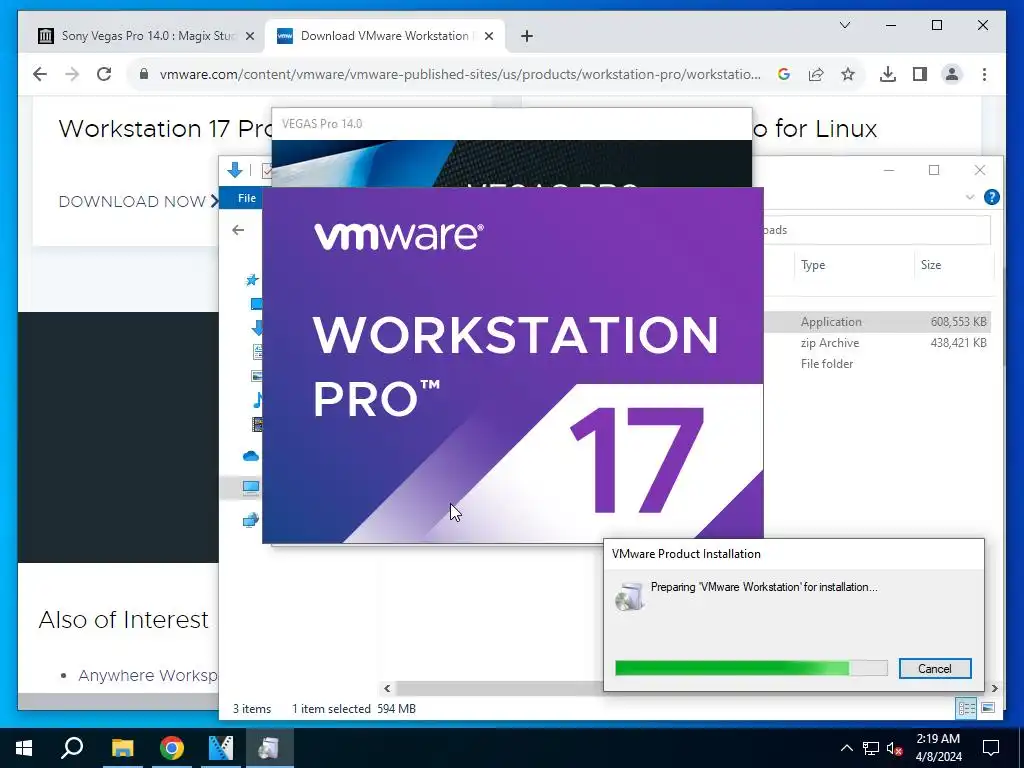Image resolution: width=1024 pixels, height=768 pixels.
Task: Click '1 item selected 594 MB' status
Action: (353, 709)
